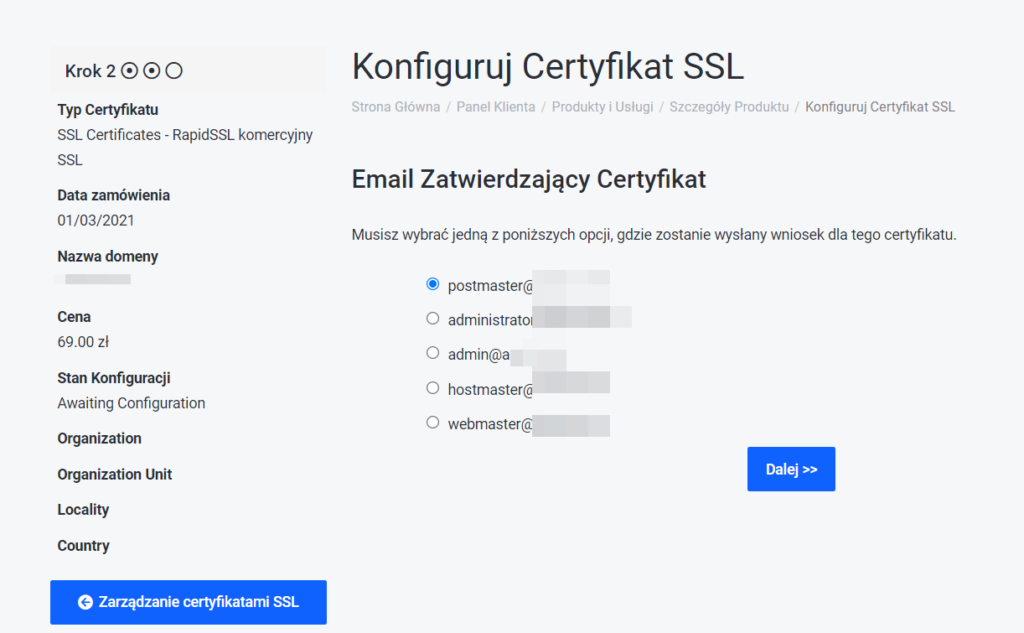The image size is (1024, 633).
Task: Open Zarządzanie certyfikatami SSL button
Action: click(x=188, y=602)
